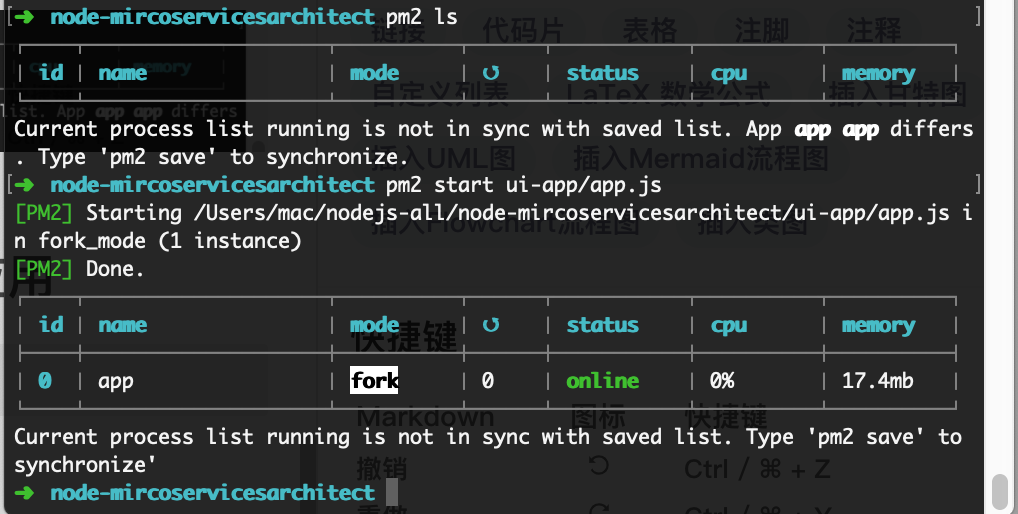Click the '[PM2]' tag before 'Done.'
1018x514 pixels.
43,269
